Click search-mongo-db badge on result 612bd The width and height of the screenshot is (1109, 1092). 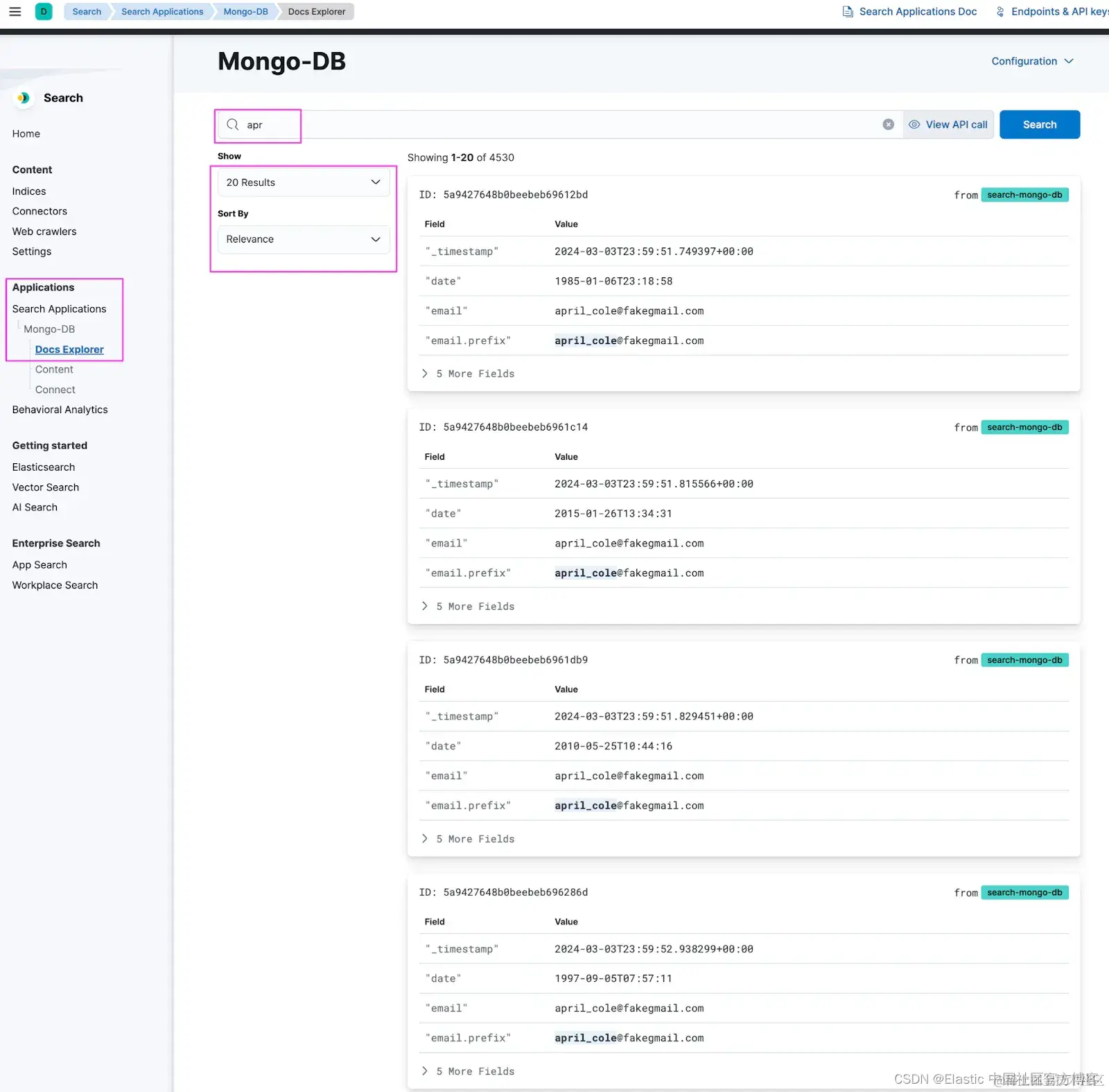tap(1024, 195)
